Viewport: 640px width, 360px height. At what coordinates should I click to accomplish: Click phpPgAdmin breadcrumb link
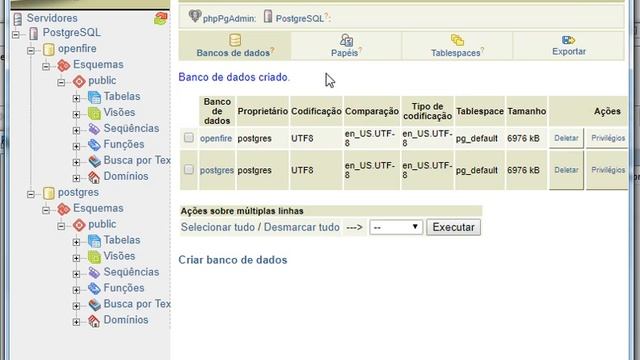[x=229, y=19]
